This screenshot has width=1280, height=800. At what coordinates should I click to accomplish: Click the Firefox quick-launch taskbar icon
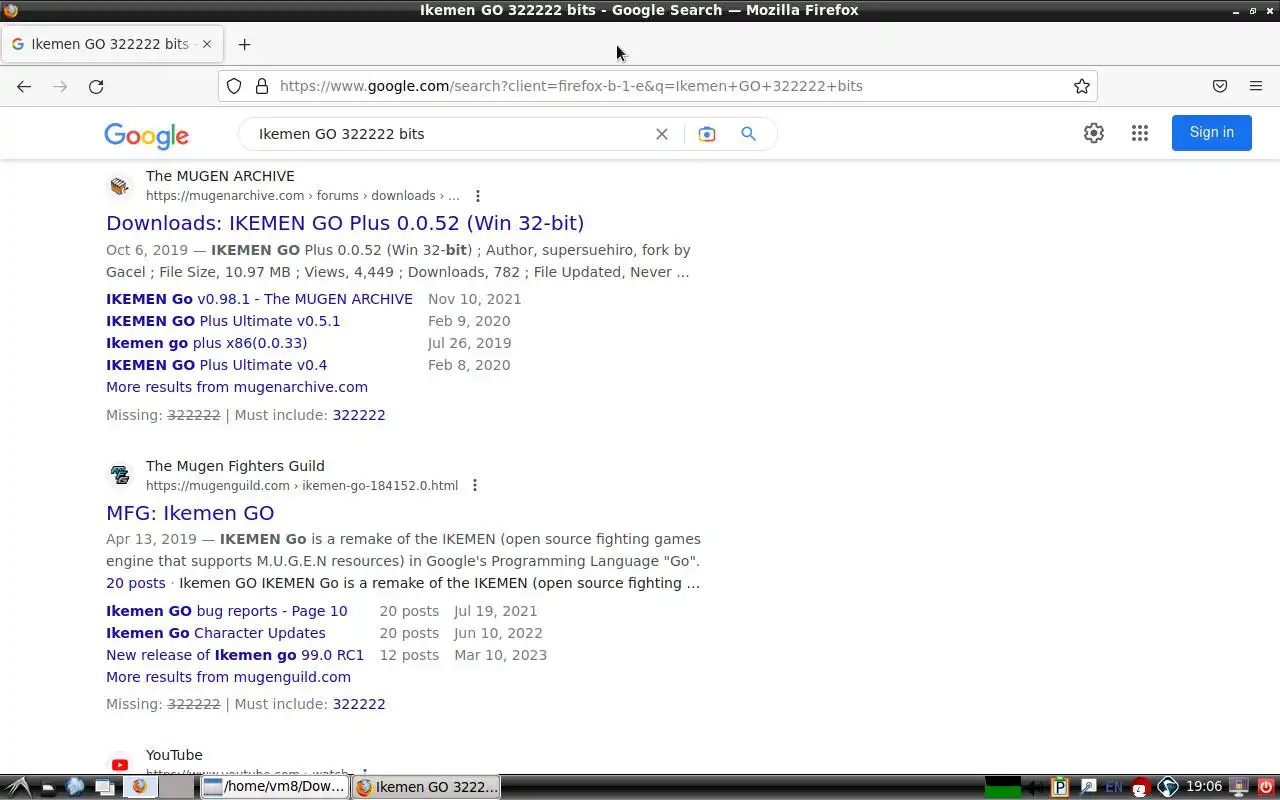[139, 787]
